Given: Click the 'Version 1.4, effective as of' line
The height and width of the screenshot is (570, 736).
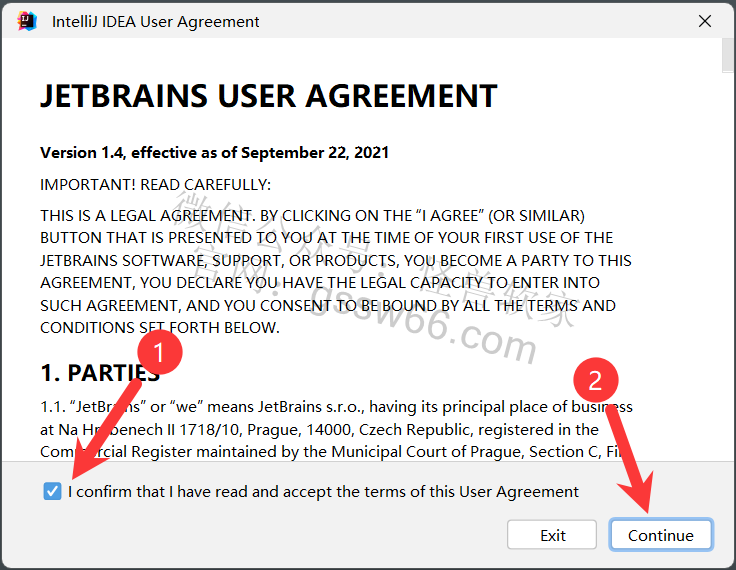Looking at the screenshot, I should [214, 152].
